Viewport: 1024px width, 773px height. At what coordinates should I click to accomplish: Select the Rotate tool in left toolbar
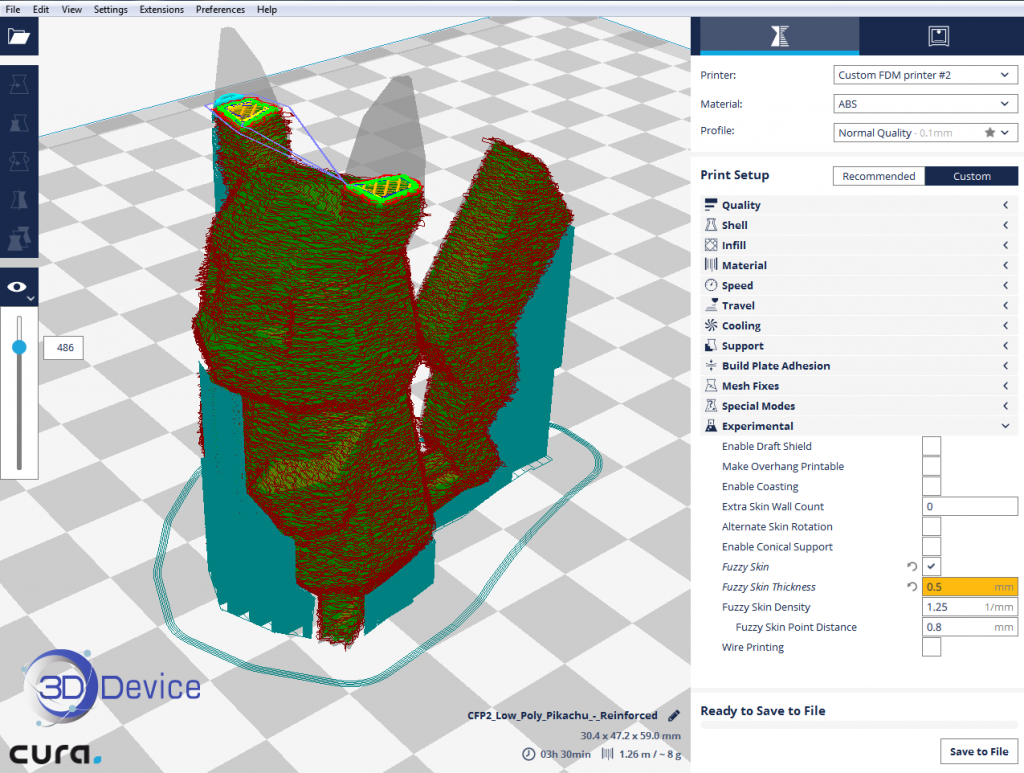click(19, 162)
